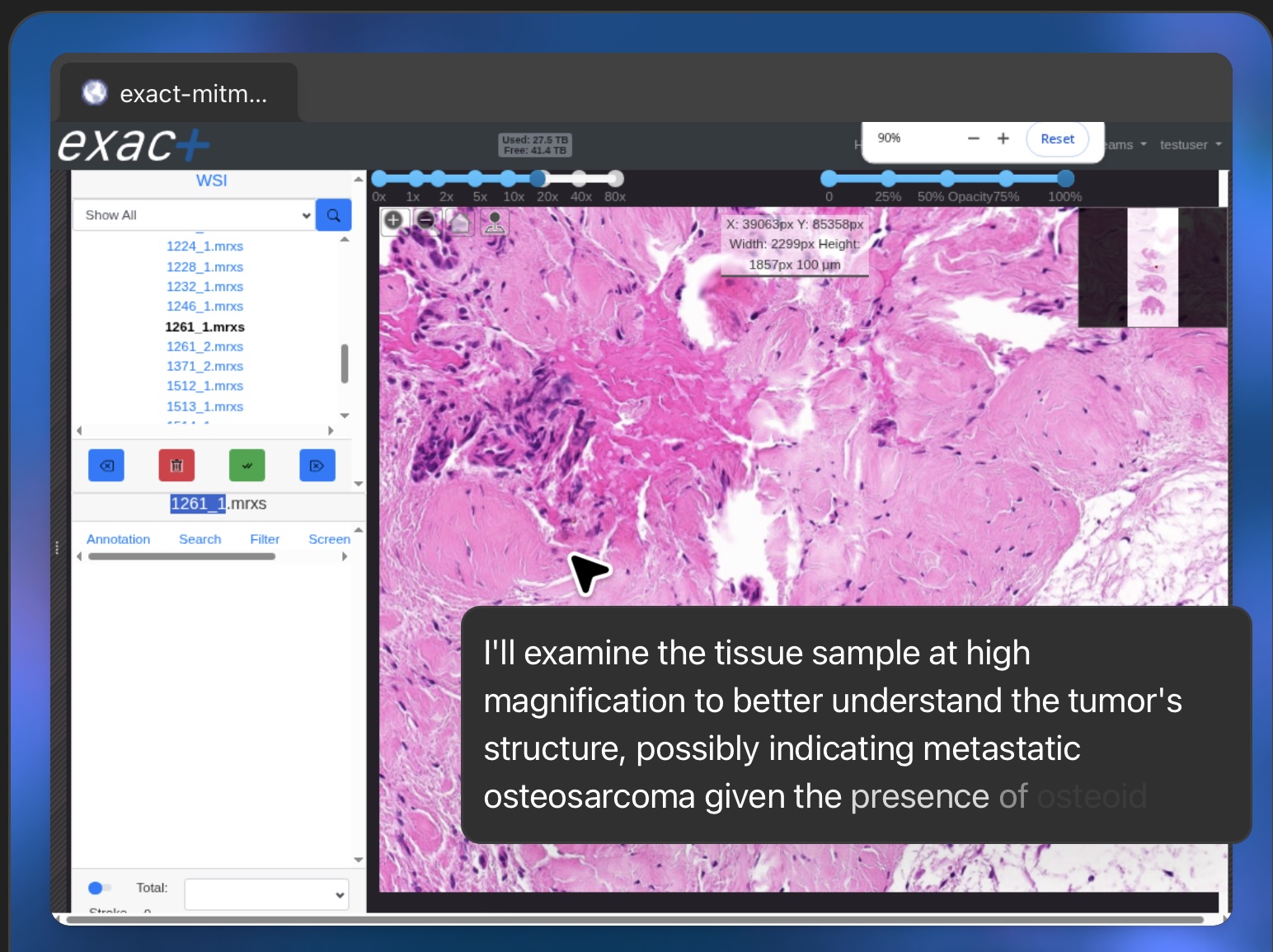Open slide 1513_1.mrxs
Viewport: 1273px width, 952px height.
pyautogui.click(x=205, y=407)
